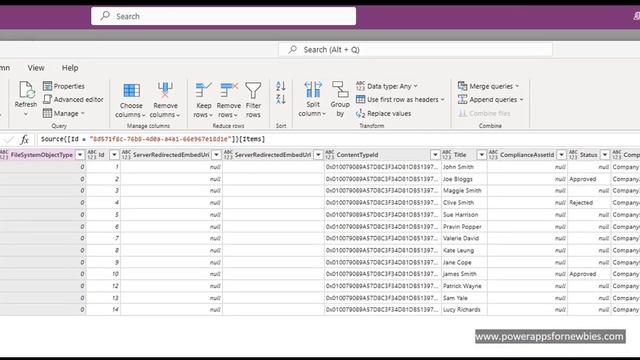Image resolution: width=640 pixels, height=360 pixels.
Task: Select the Kate Leung title cell
Action: pyautogui.click(x=464, y=250)
